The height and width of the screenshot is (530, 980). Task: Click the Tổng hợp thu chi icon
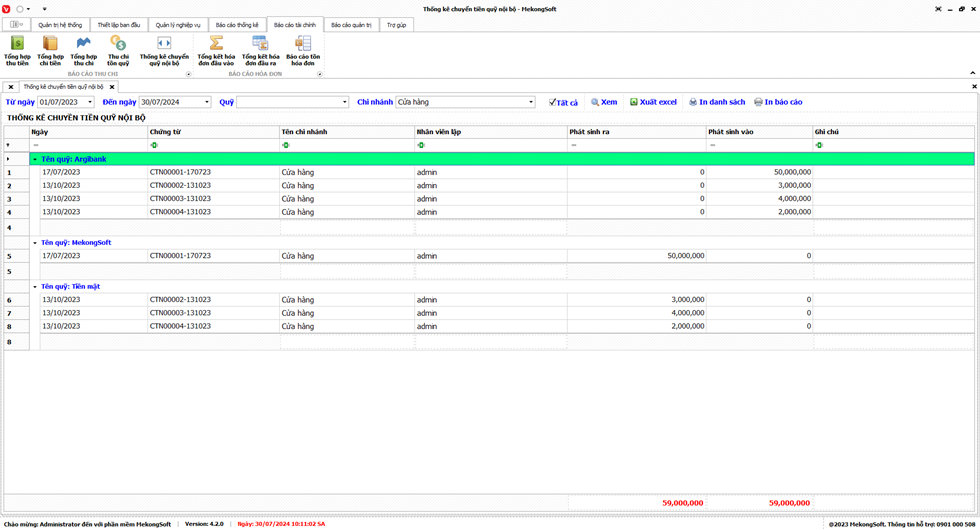click(84, 50)
